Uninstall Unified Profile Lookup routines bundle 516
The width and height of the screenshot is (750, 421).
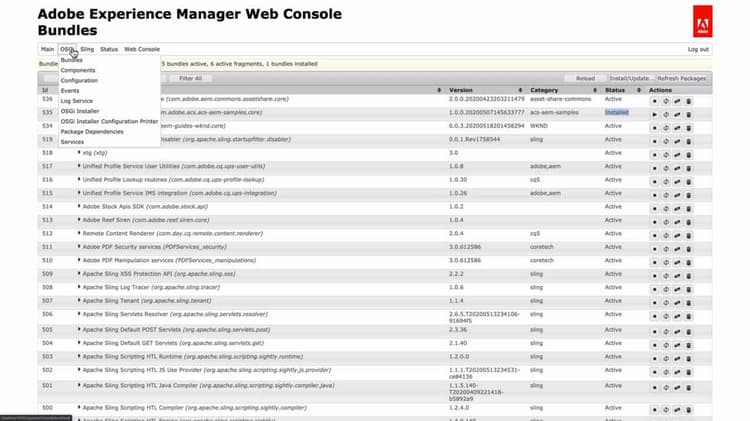point(689,181)
